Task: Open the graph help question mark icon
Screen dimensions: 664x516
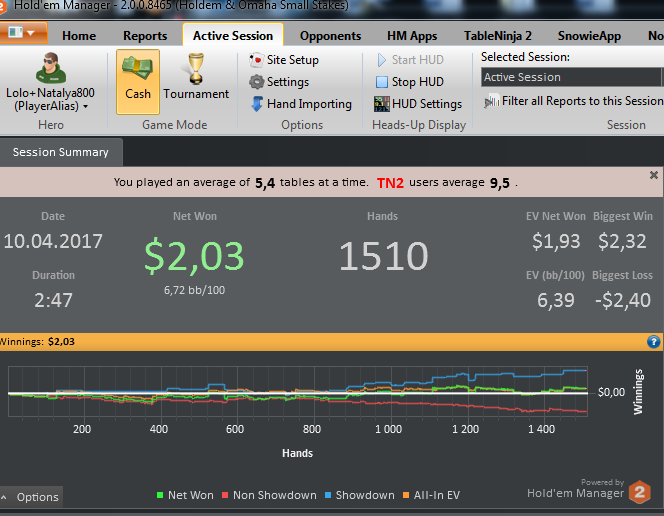Action: coord(653,342)
